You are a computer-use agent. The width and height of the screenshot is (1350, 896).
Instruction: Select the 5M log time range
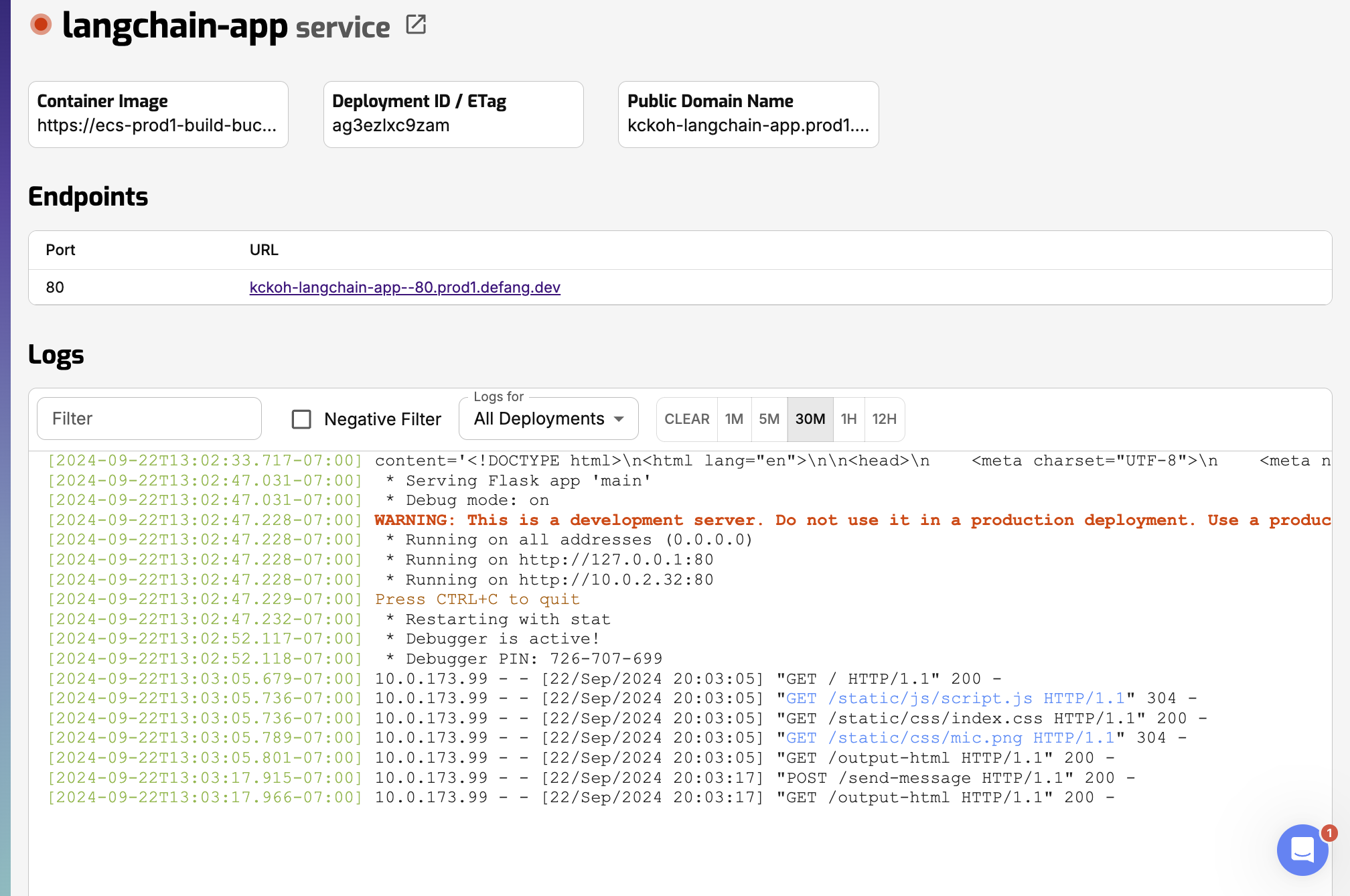769,419
